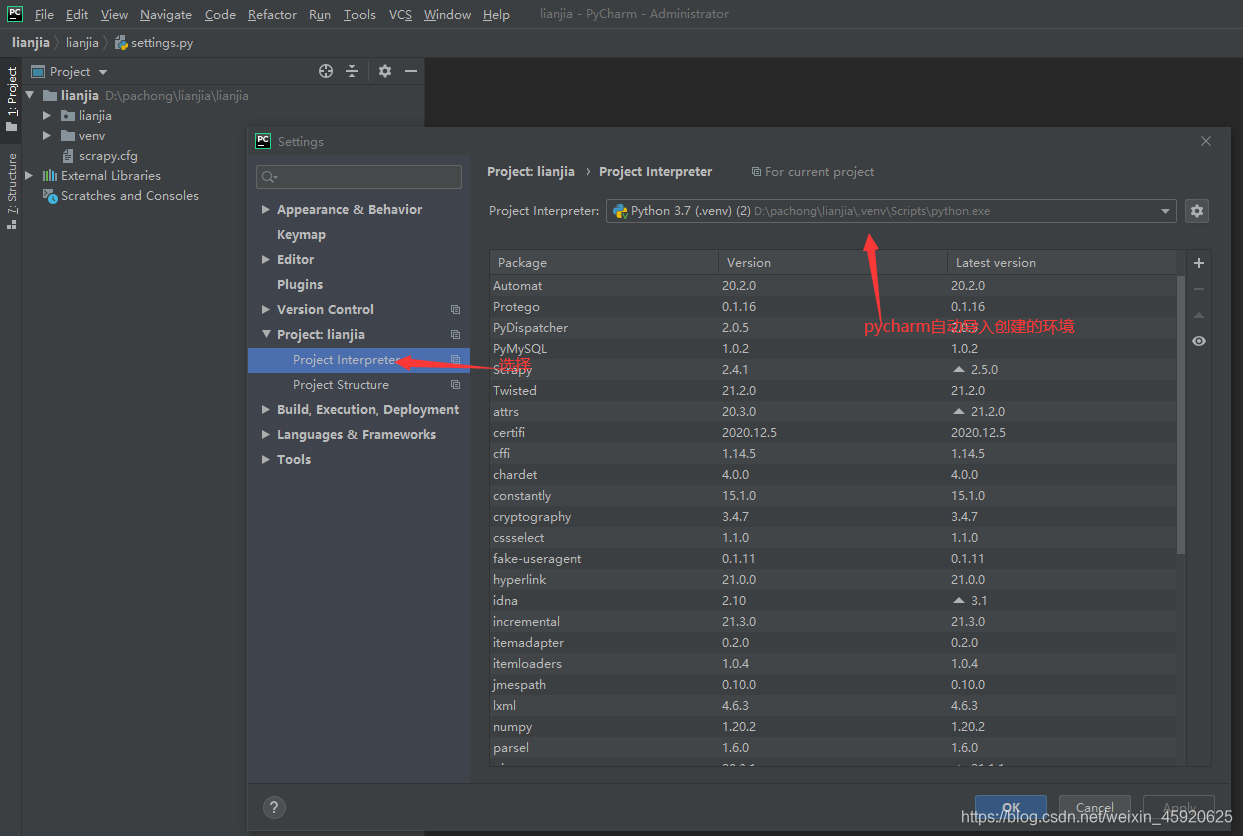Select the Automat package row
The width and height of the screenshot is (1243, 836).
click(x=833, y=286)
